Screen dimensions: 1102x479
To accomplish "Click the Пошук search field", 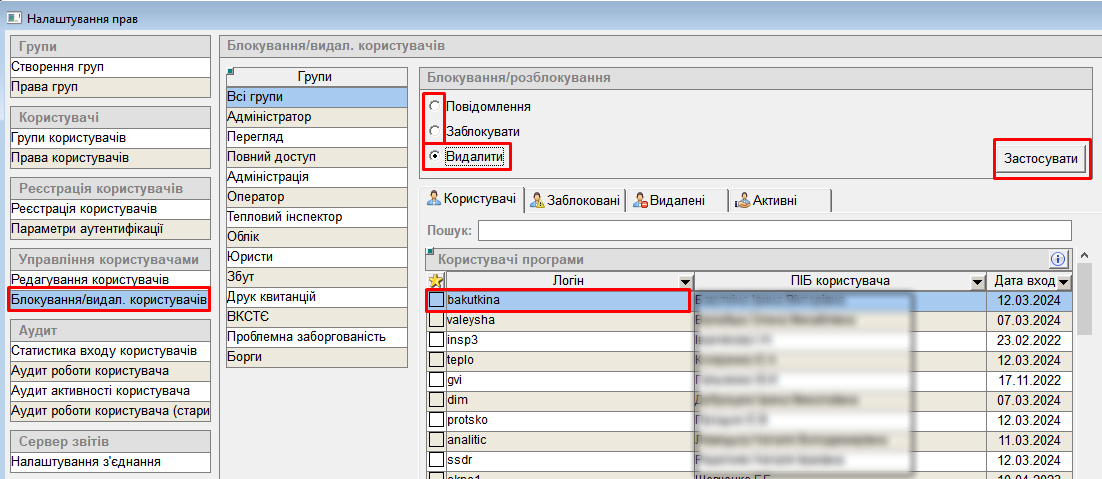I will (773, 231).
